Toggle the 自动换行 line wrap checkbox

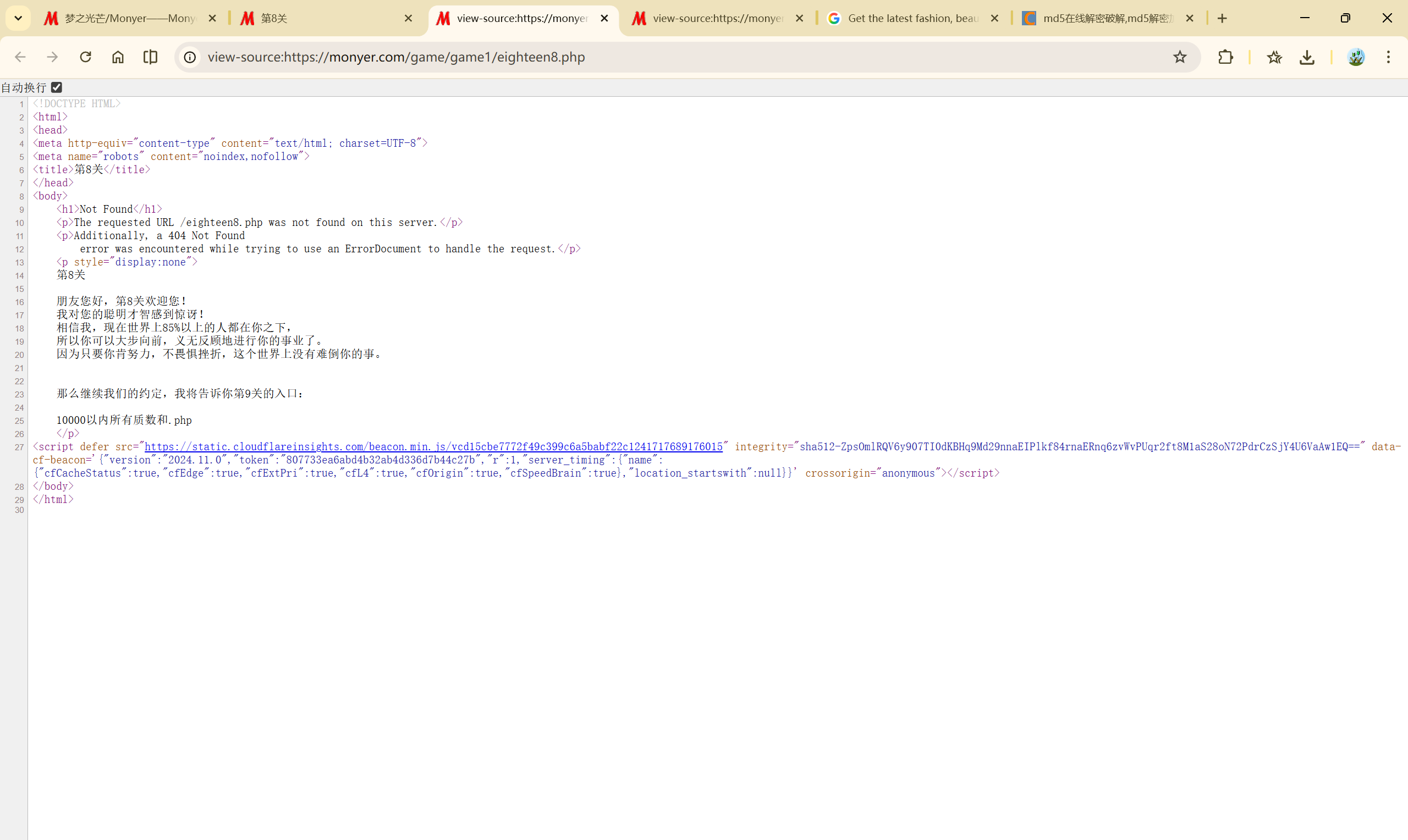point(57,87)
